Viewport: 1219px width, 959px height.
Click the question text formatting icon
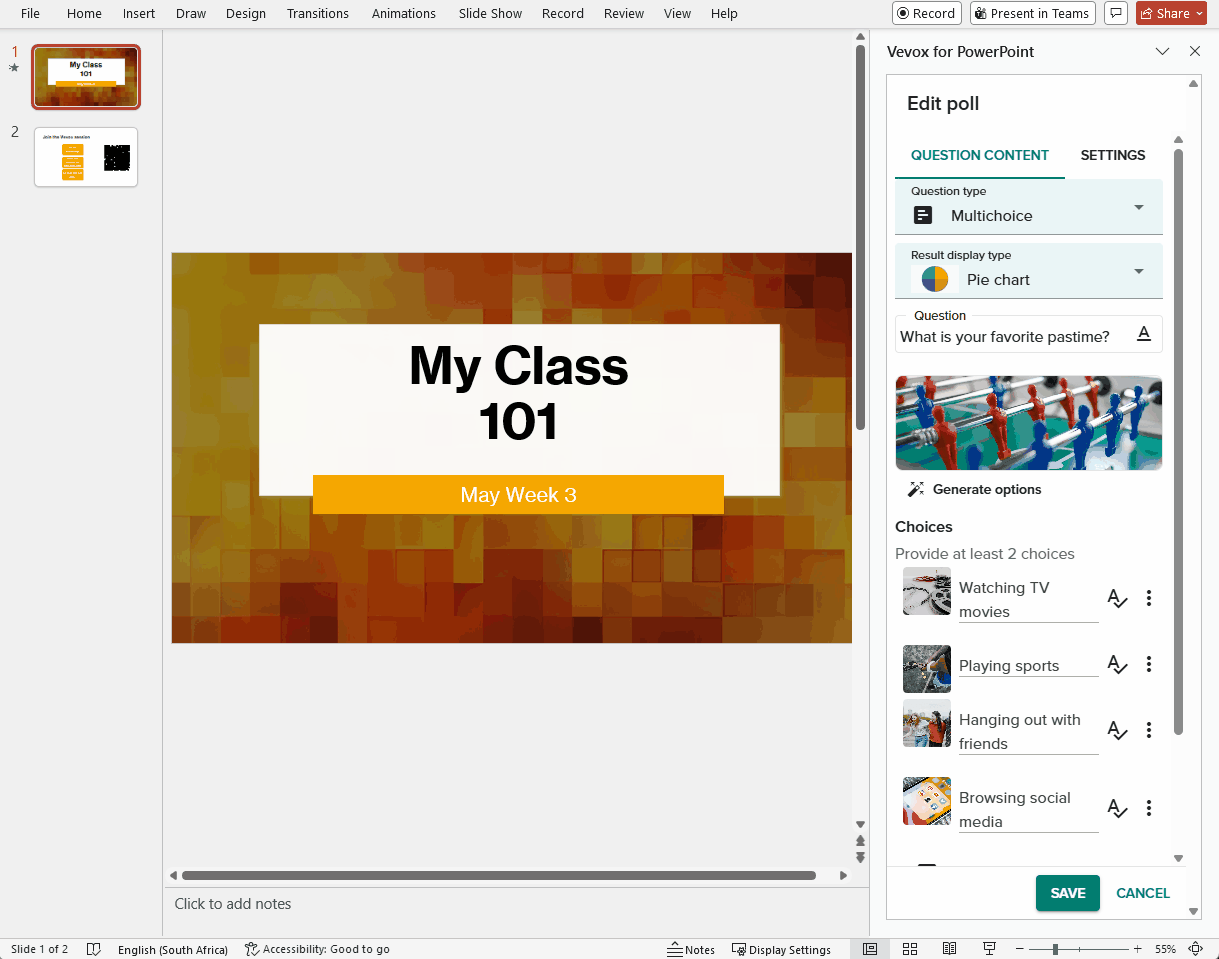point(1144,335)
